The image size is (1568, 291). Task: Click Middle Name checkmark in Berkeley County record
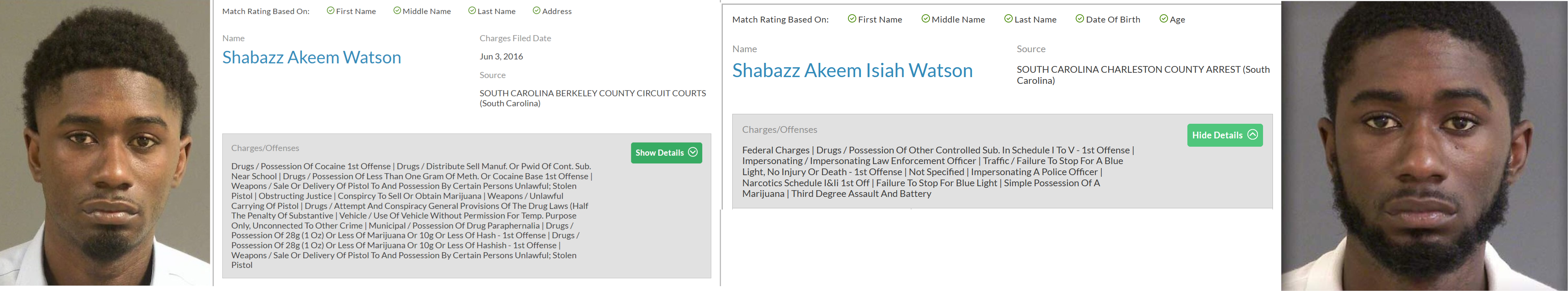tap(397, 10)
